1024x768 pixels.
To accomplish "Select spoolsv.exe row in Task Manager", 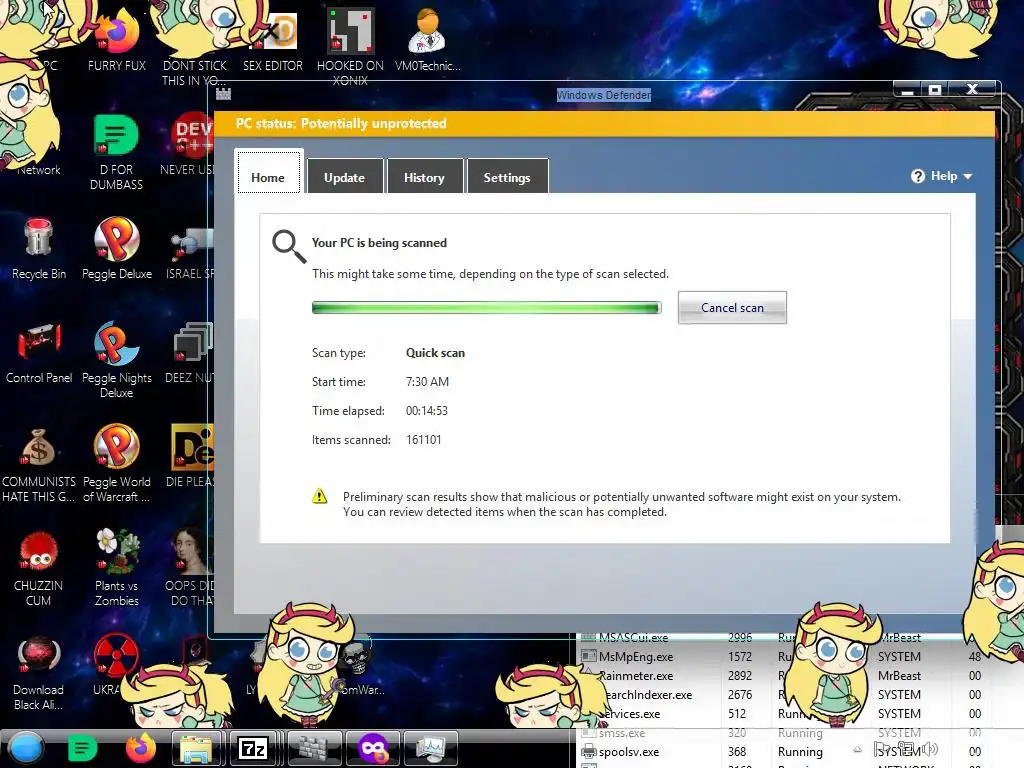I will click(x=782, y=752).
